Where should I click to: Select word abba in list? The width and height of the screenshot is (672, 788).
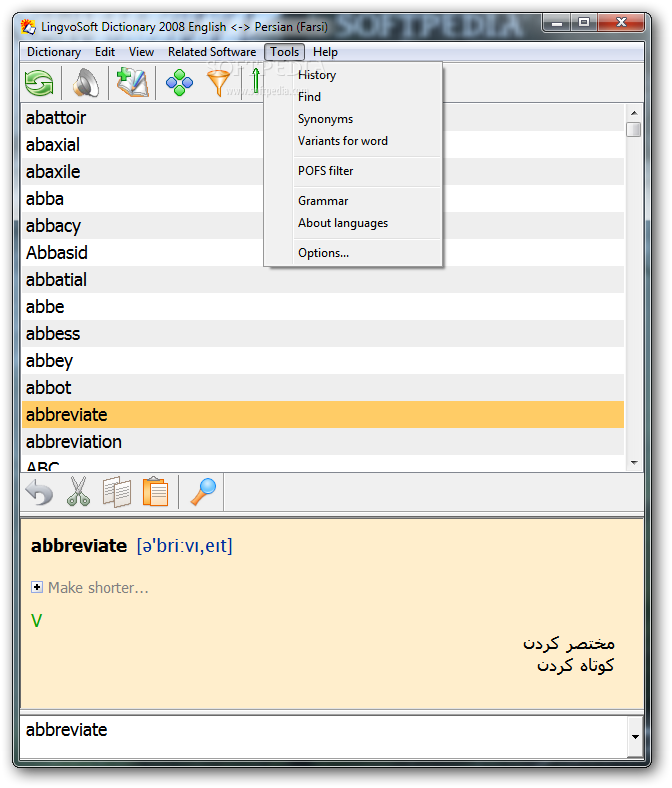pyautogui.click(x=323, y=199)
